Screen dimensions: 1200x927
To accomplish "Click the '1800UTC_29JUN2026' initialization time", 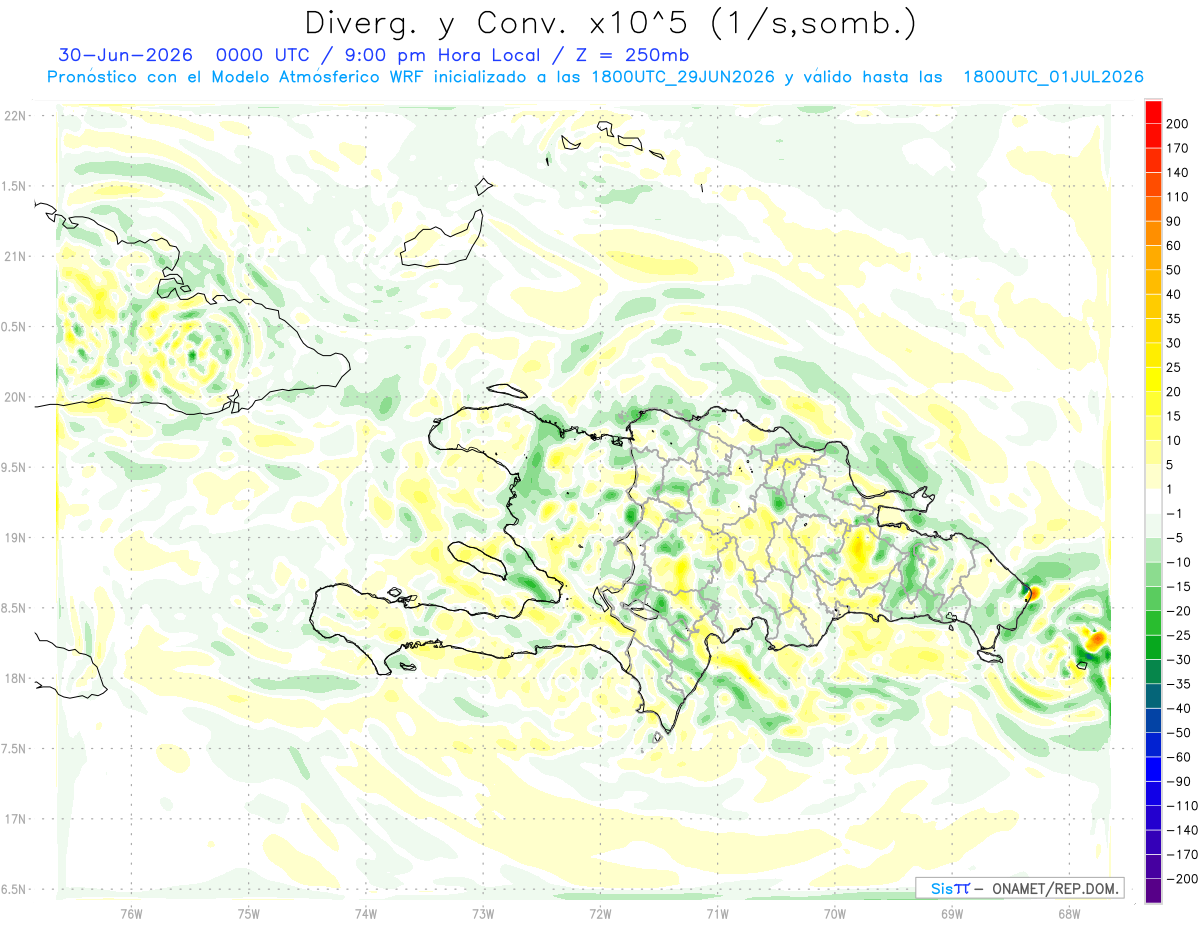I will 683,77.
